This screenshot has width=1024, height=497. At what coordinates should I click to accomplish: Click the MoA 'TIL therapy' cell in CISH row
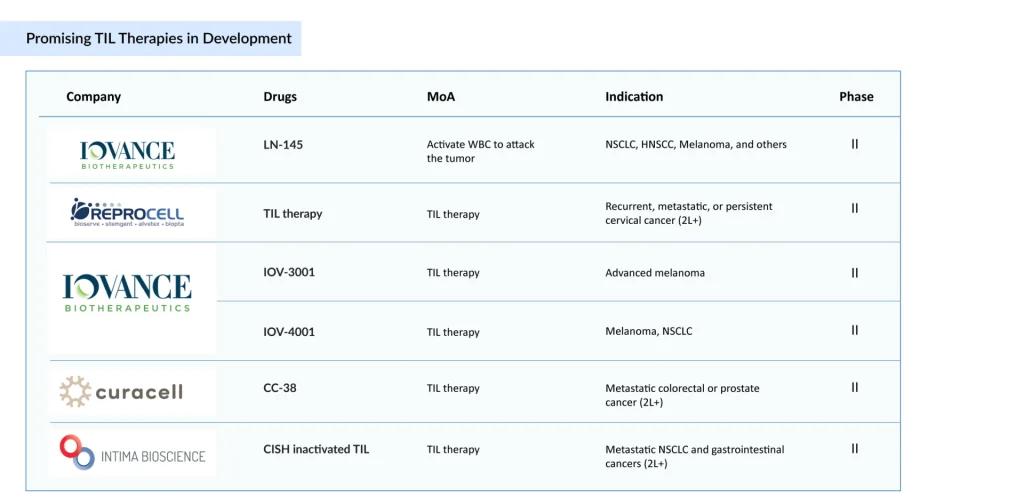click(x=453, y=450)
